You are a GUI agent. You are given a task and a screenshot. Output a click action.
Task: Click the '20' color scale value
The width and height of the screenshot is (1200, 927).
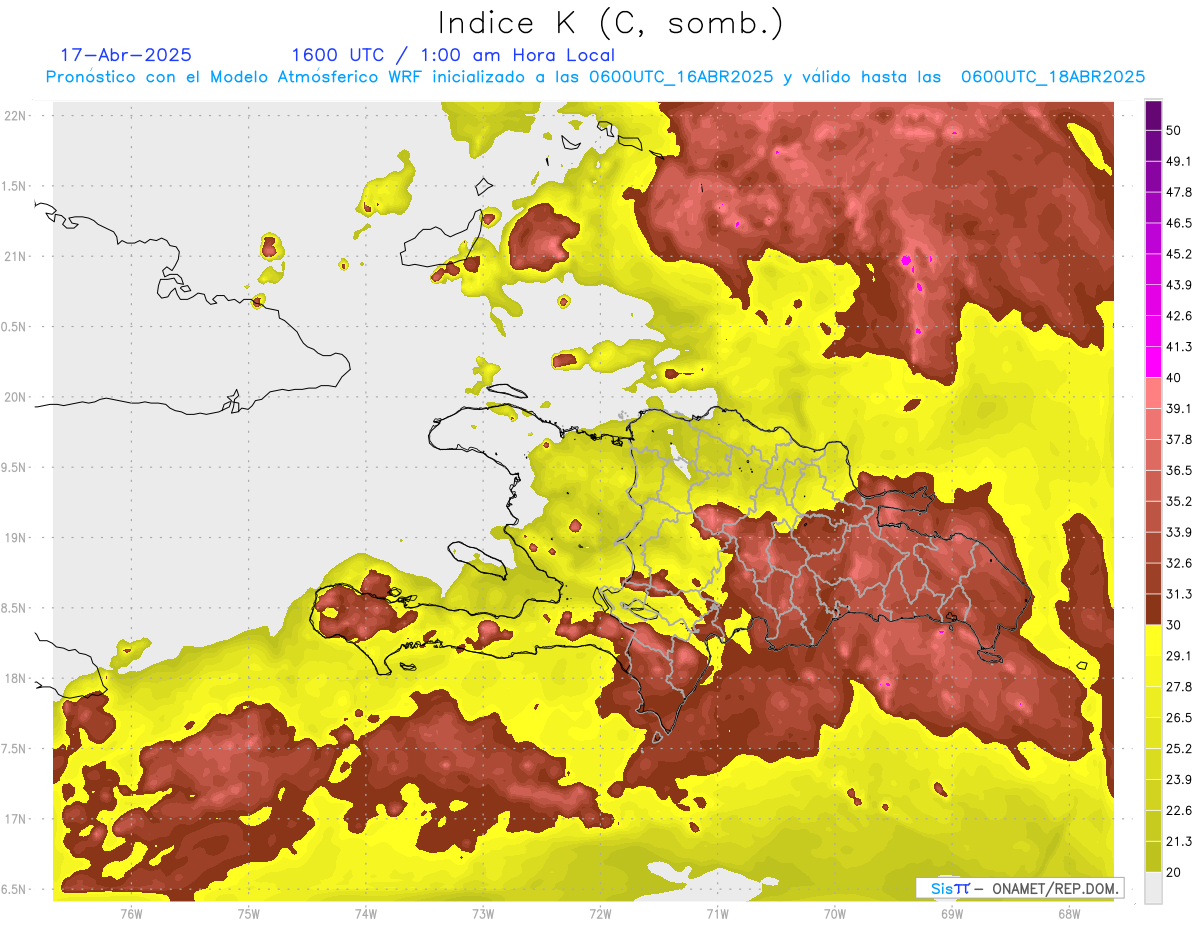point(1174,872)
